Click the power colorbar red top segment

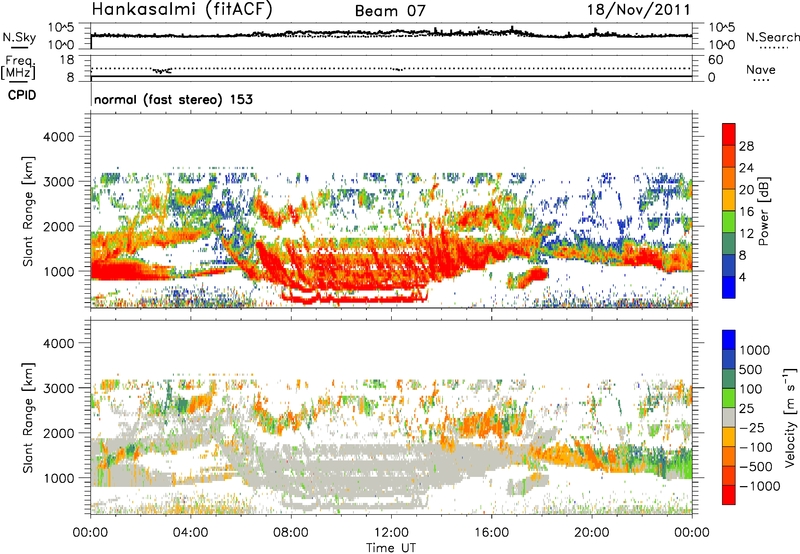729,134
